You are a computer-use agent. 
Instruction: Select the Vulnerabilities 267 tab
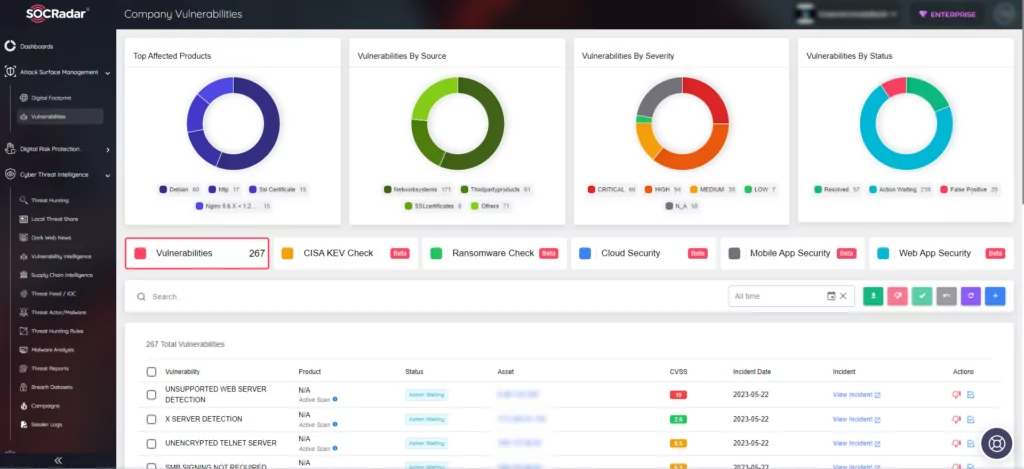click(197, 253)
